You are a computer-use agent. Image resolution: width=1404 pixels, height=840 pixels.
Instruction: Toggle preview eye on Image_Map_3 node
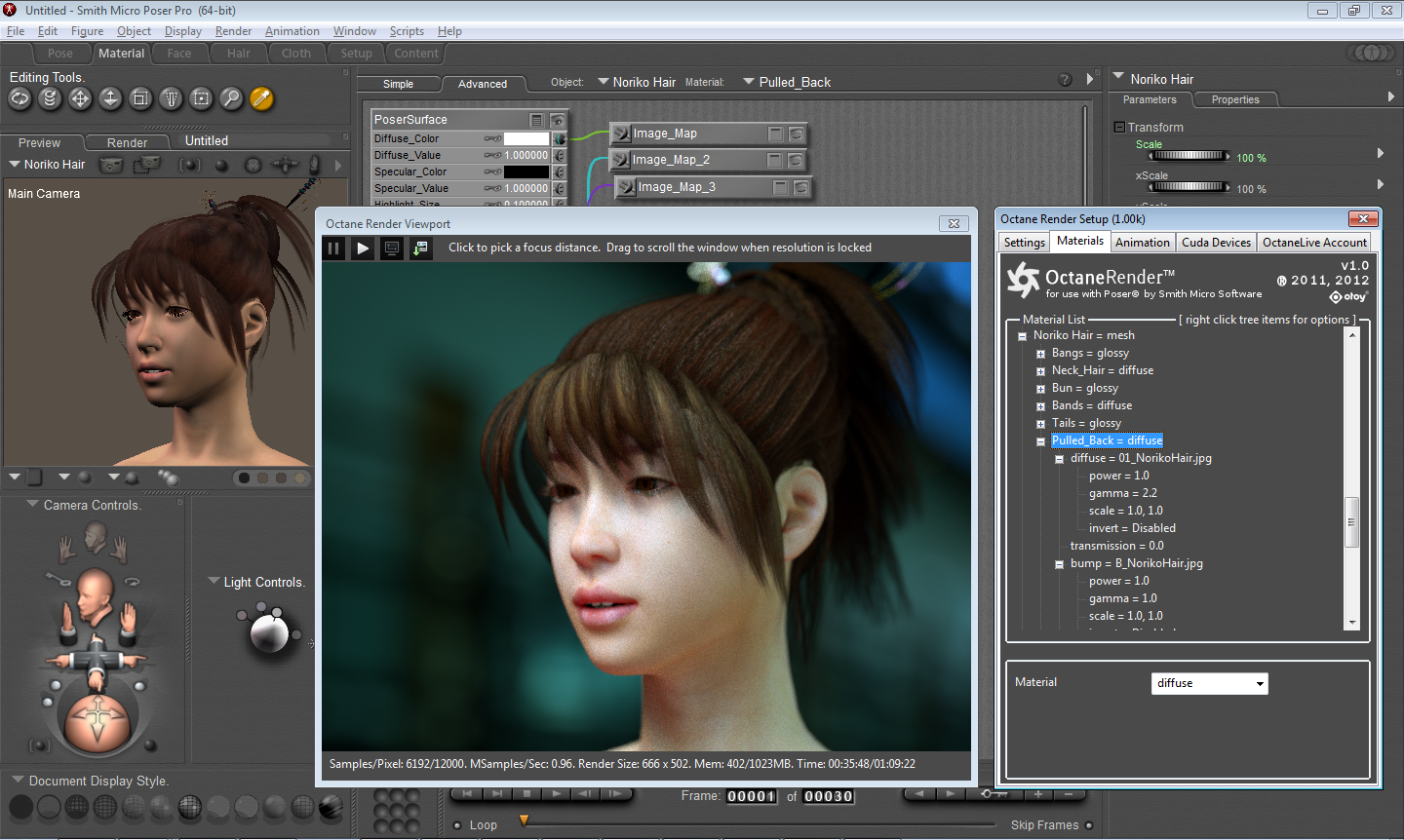[x=801, y=187]
